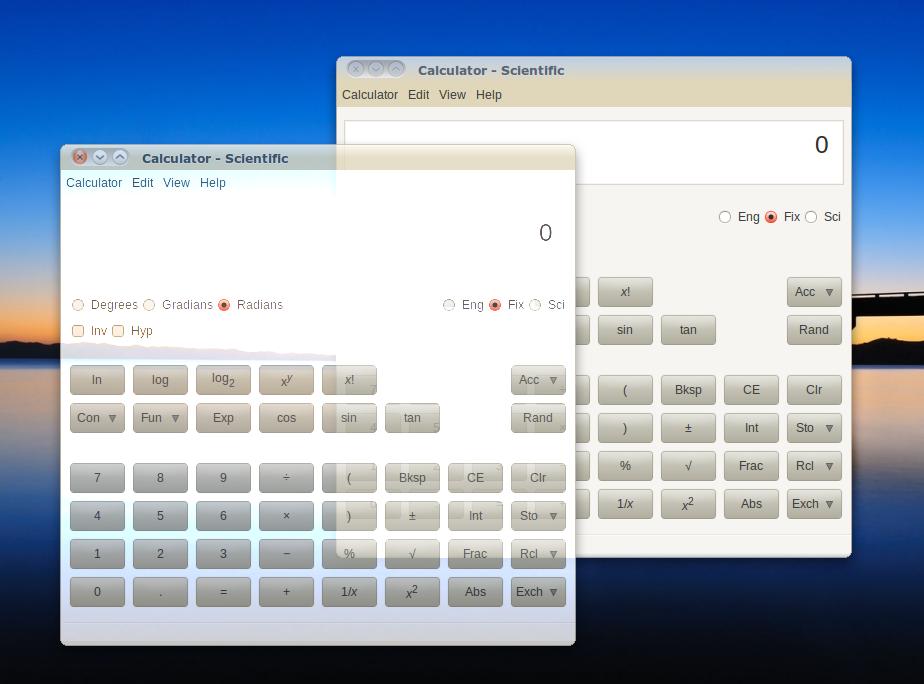Click the log base 2 key

223,380
